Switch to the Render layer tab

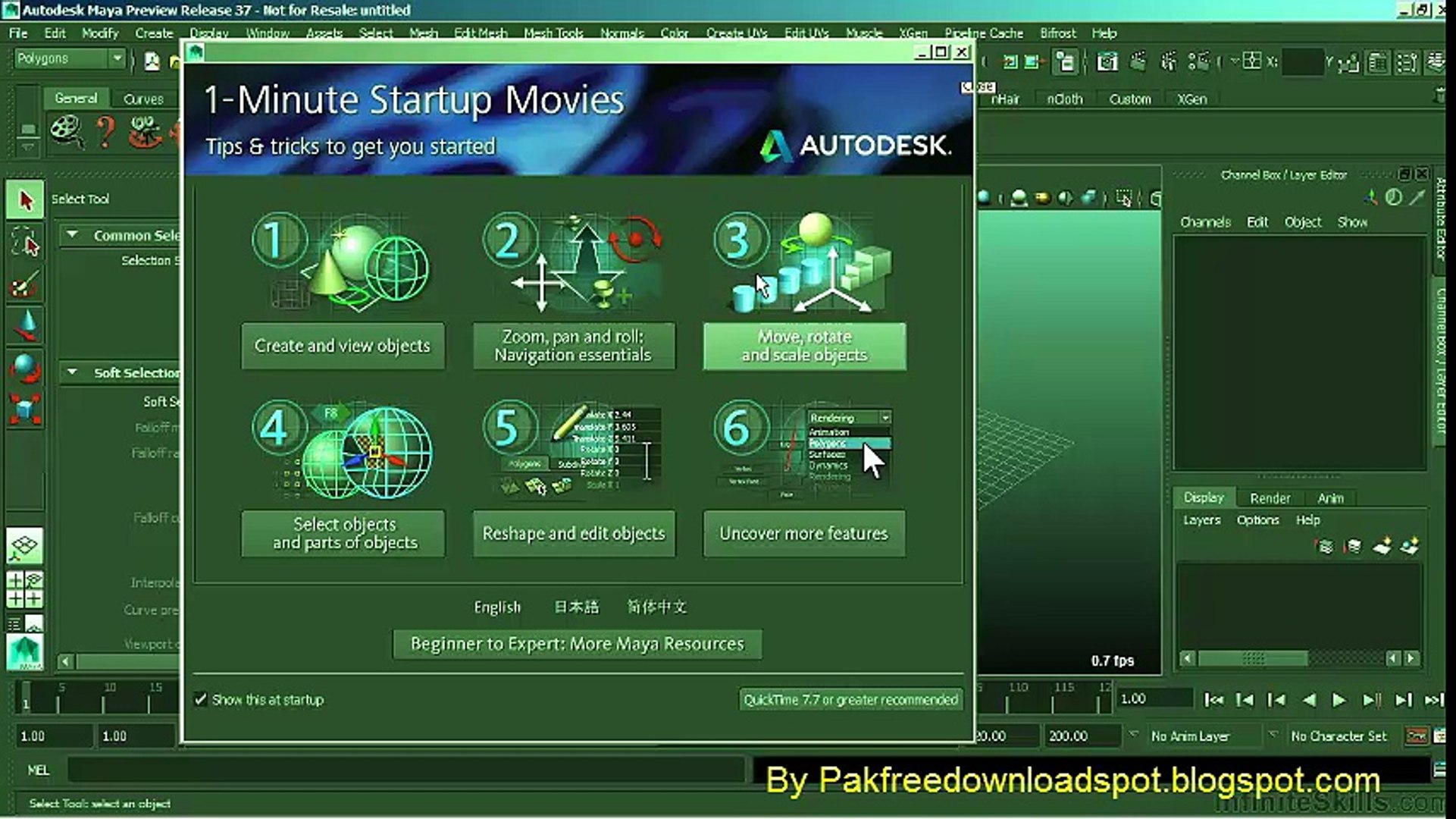(1270, 498)
